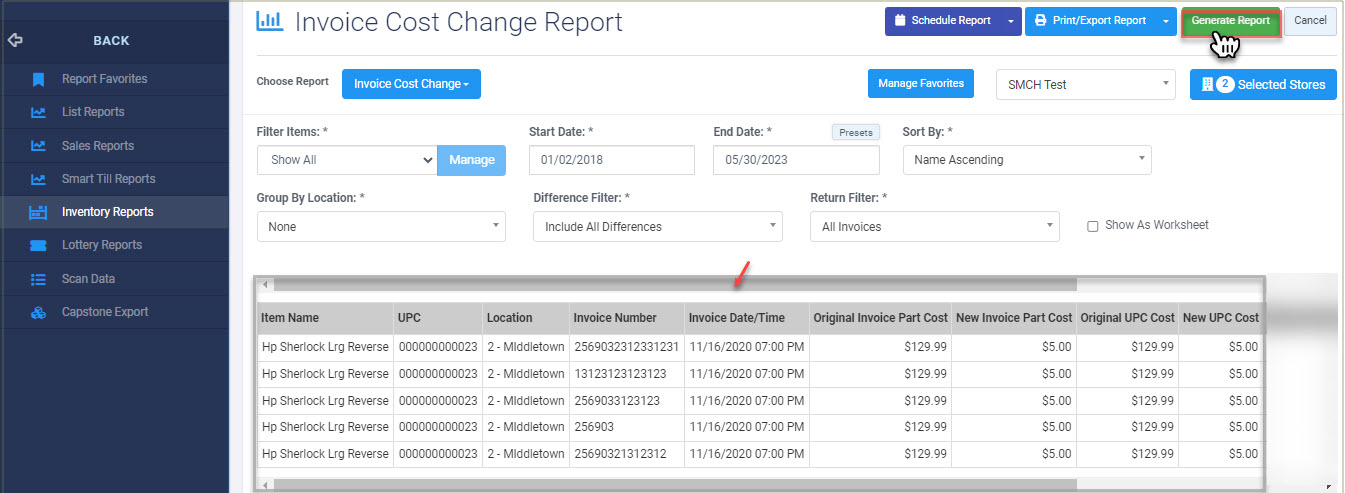The height and width of the screenshot is (493, 1345).
Task: Click invoice number 2569033123123
Action: [x=617, y=401]
